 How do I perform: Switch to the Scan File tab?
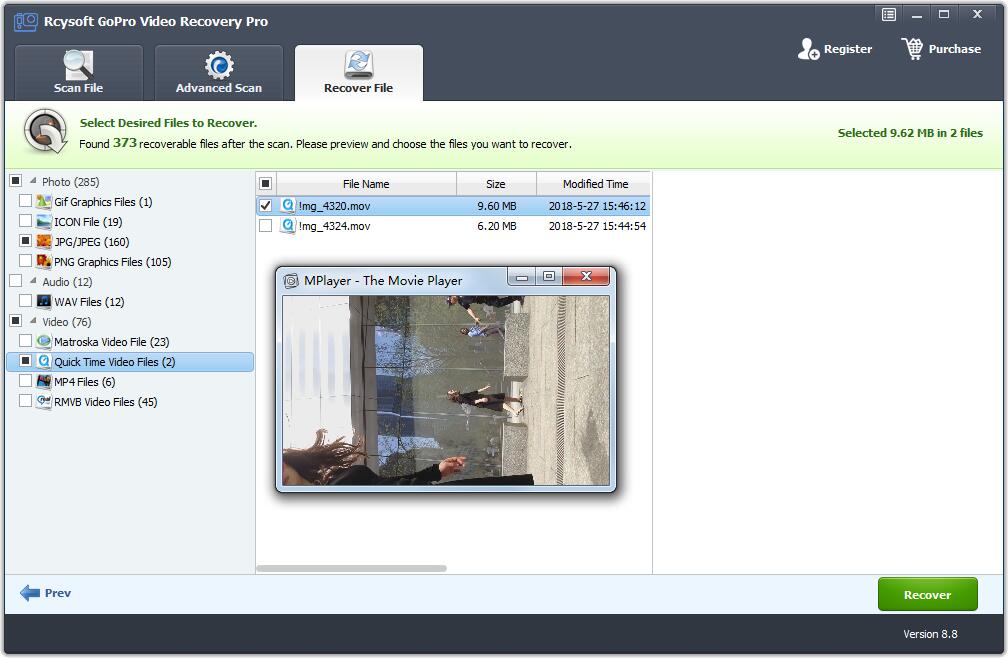pos(79,72)
